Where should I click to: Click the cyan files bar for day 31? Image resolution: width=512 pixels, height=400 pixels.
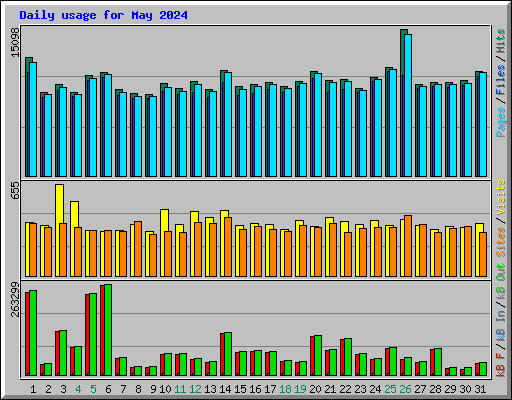click(x=483, y=124)
